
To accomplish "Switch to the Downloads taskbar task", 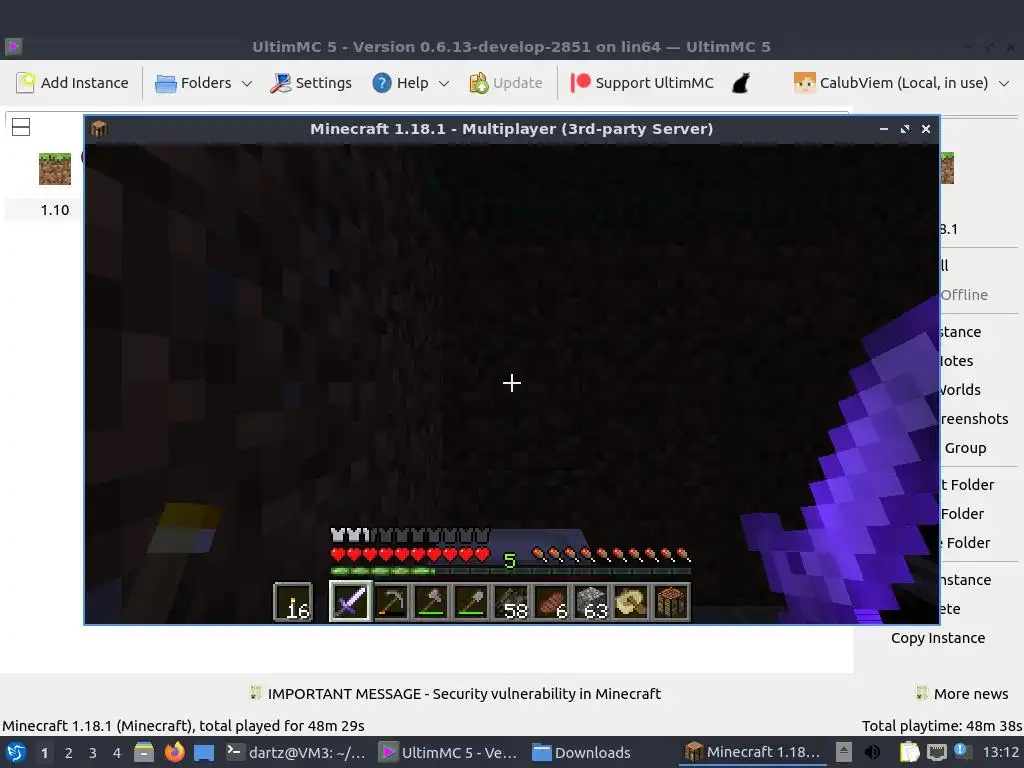I will tap(581, 752).
